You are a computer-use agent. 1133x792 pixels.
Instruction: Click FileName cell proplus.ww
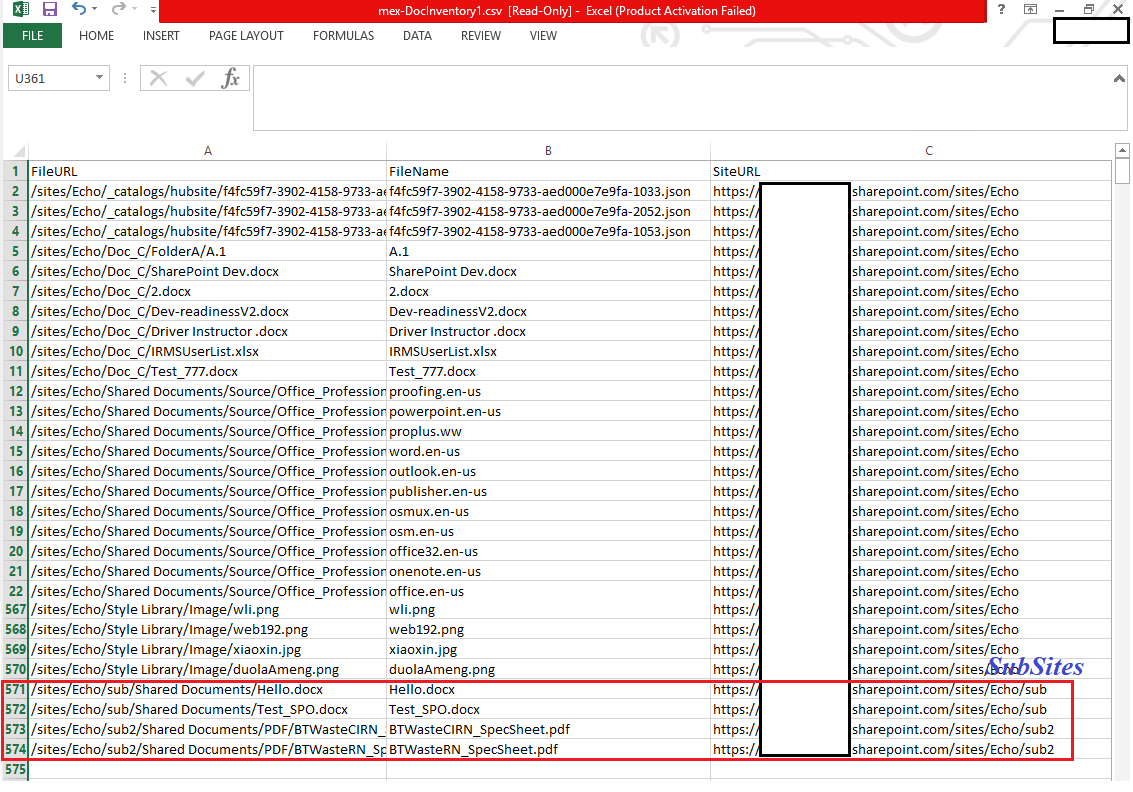coord(548,431)
